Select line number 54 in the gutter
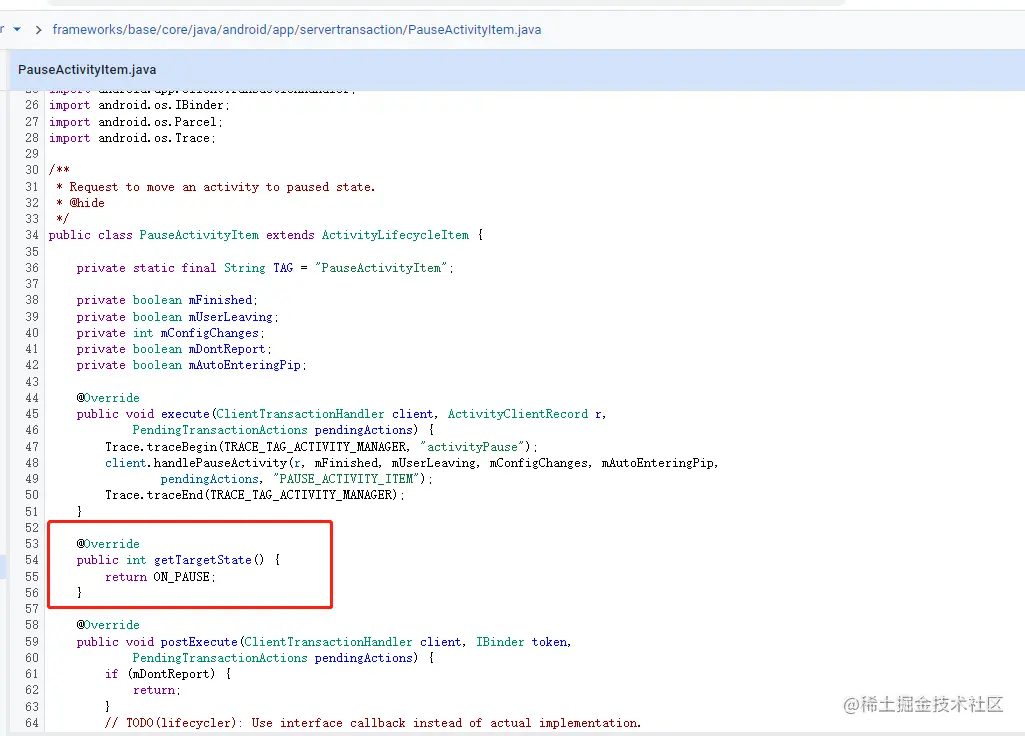The image size is (1025, 736). 32,560
